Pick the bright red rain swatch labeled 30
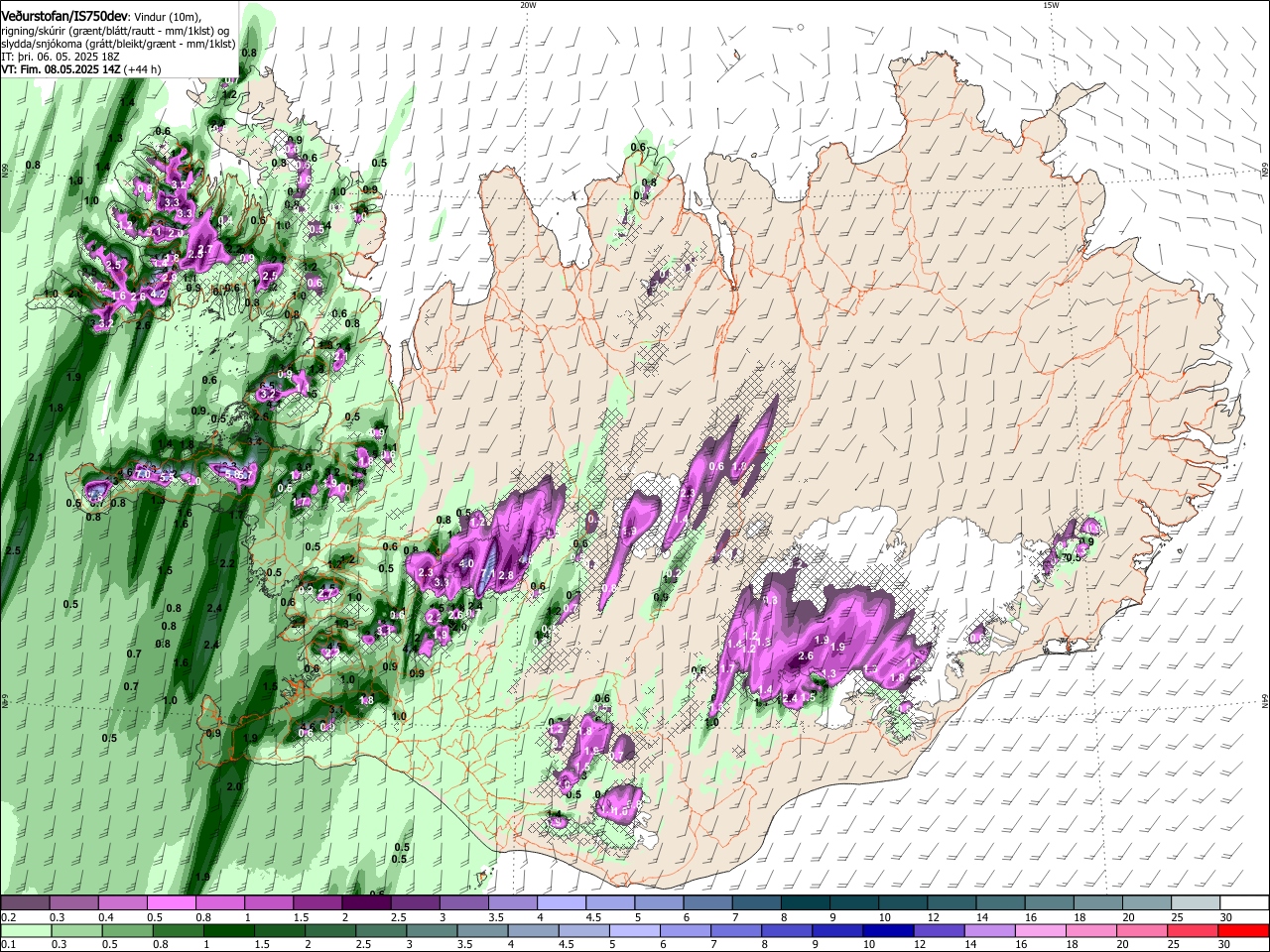 point(1244,930)
